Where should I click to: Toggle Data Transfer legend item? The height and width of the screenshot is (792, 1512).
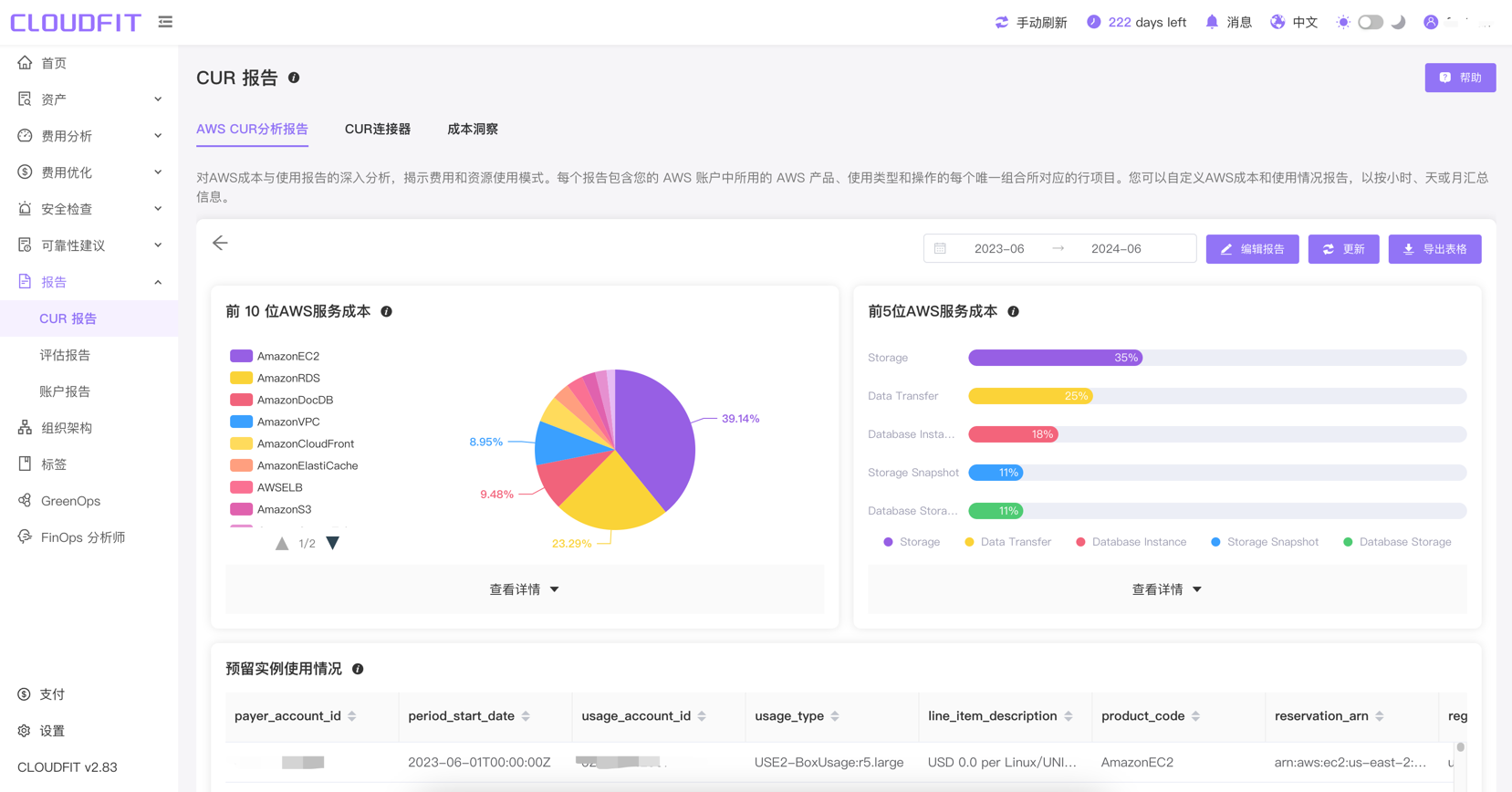tap(1007, 542)
